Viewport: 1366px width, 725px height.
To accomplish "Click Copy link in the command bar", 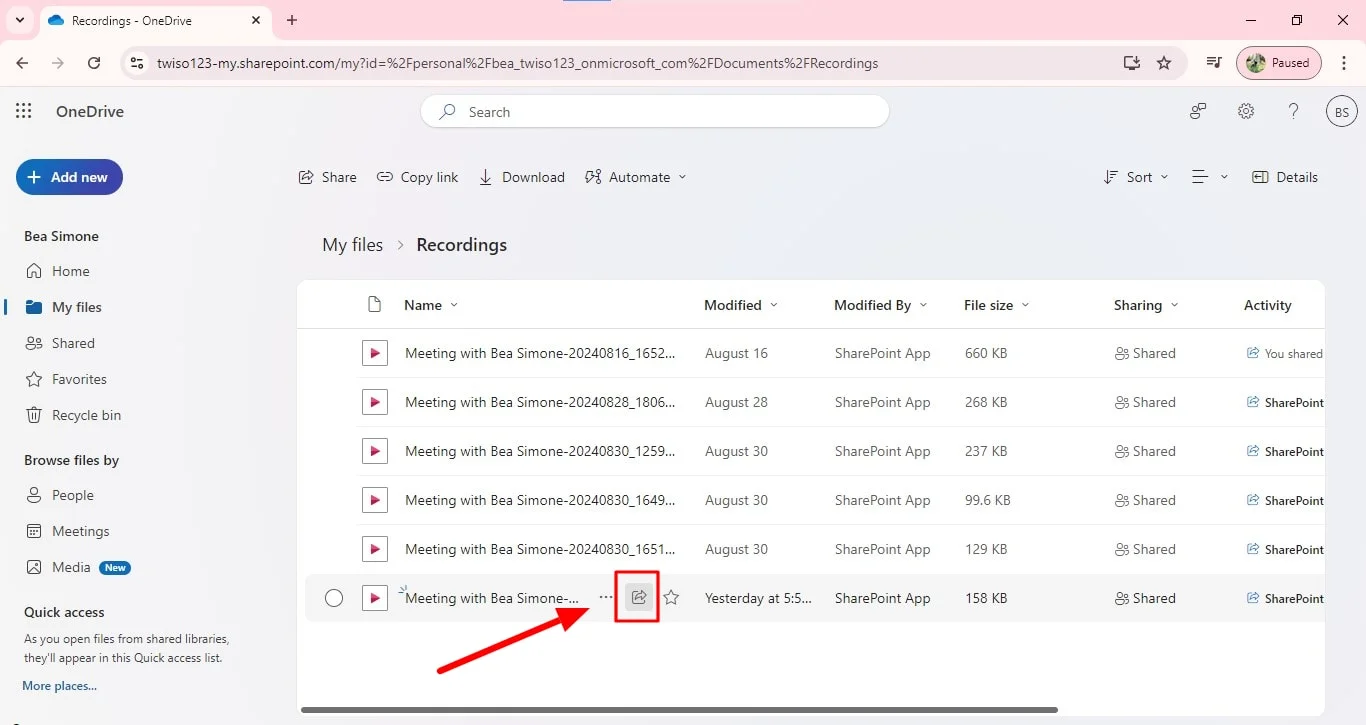I will (417, 177).
